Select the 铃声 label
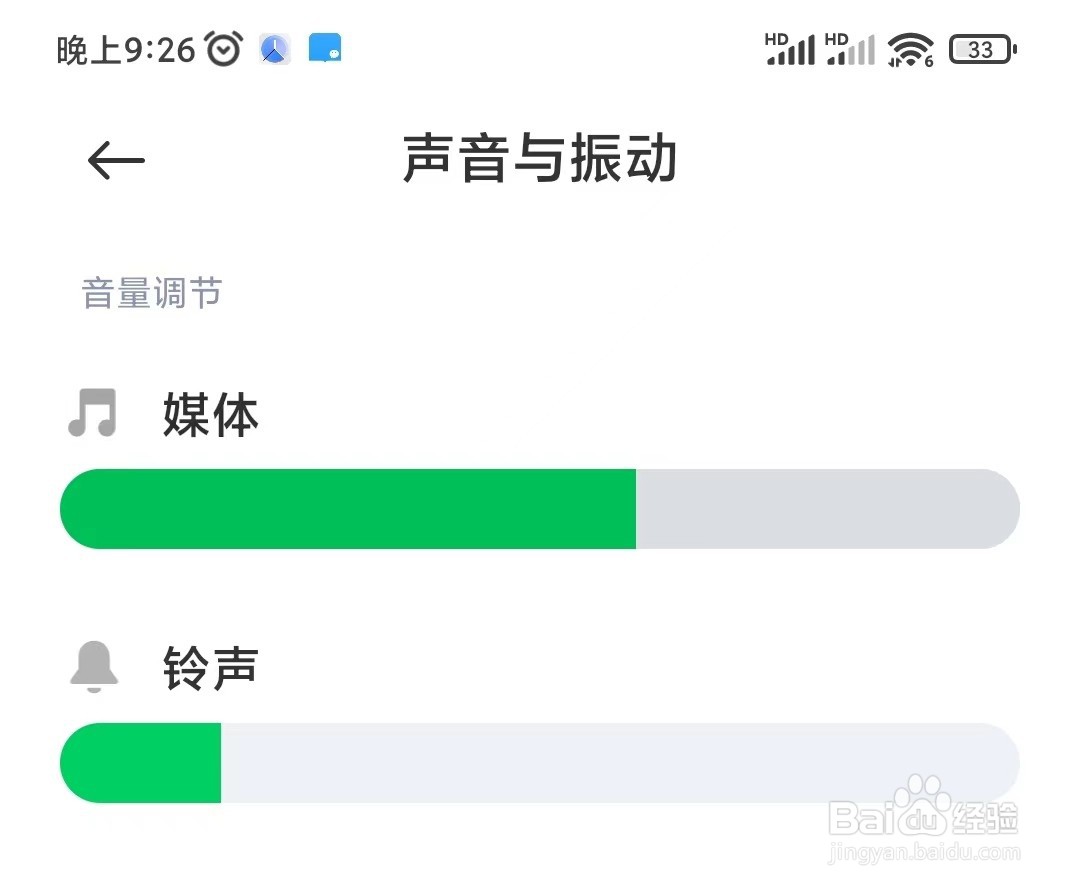 pyautogui.click(x=210, y=666)
